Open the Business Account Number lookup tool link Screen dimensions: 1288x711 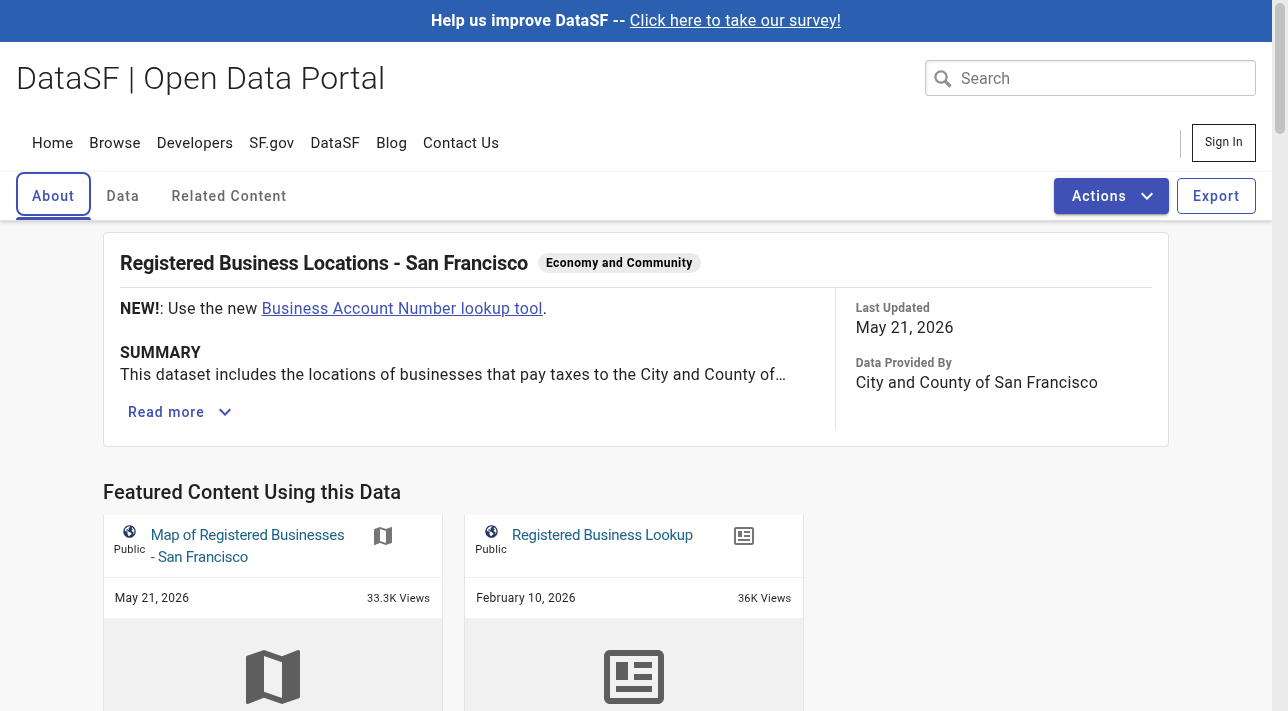click(x=402, y=308)
